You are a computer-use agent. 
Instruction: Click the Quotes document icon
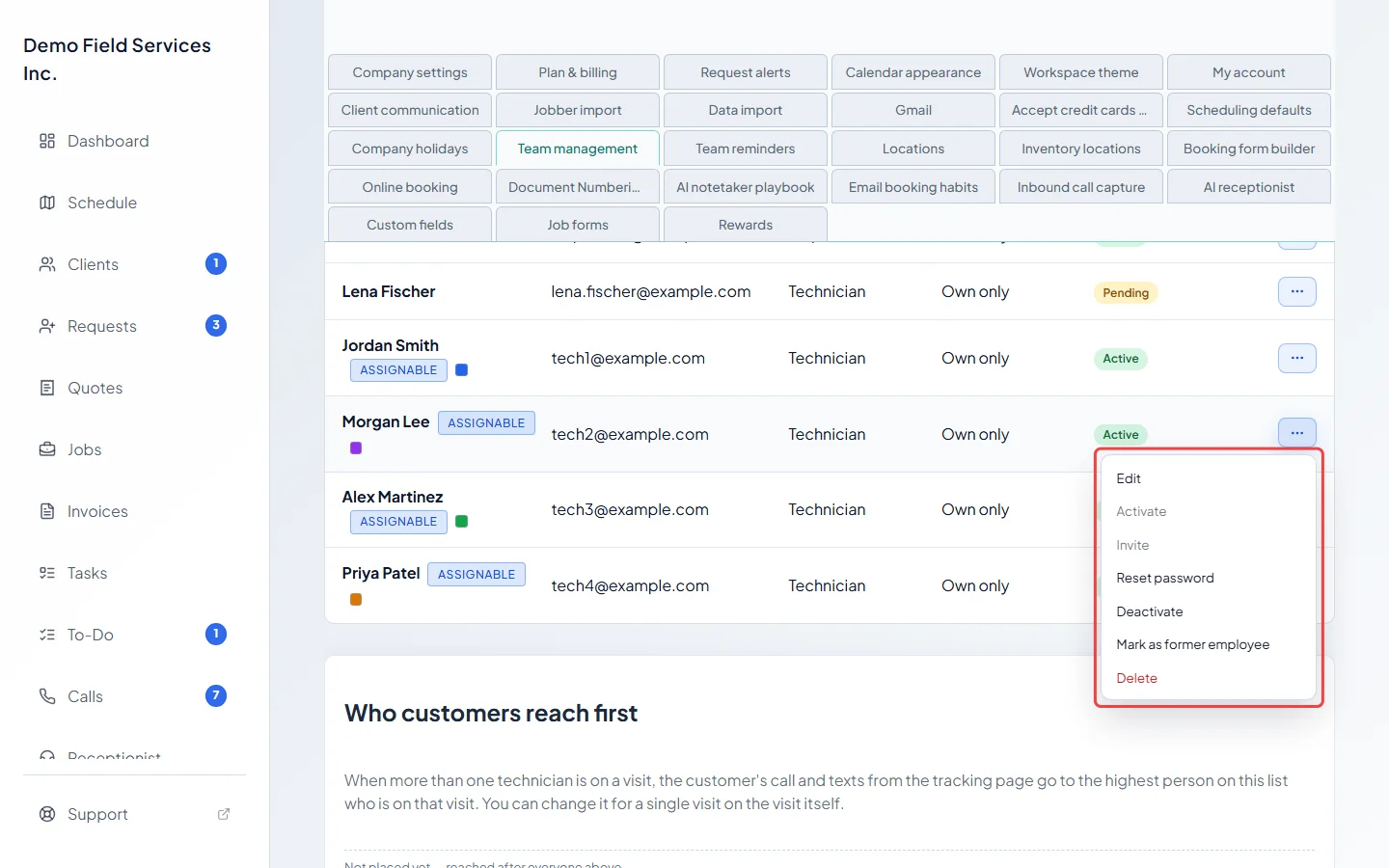[47, 388]
